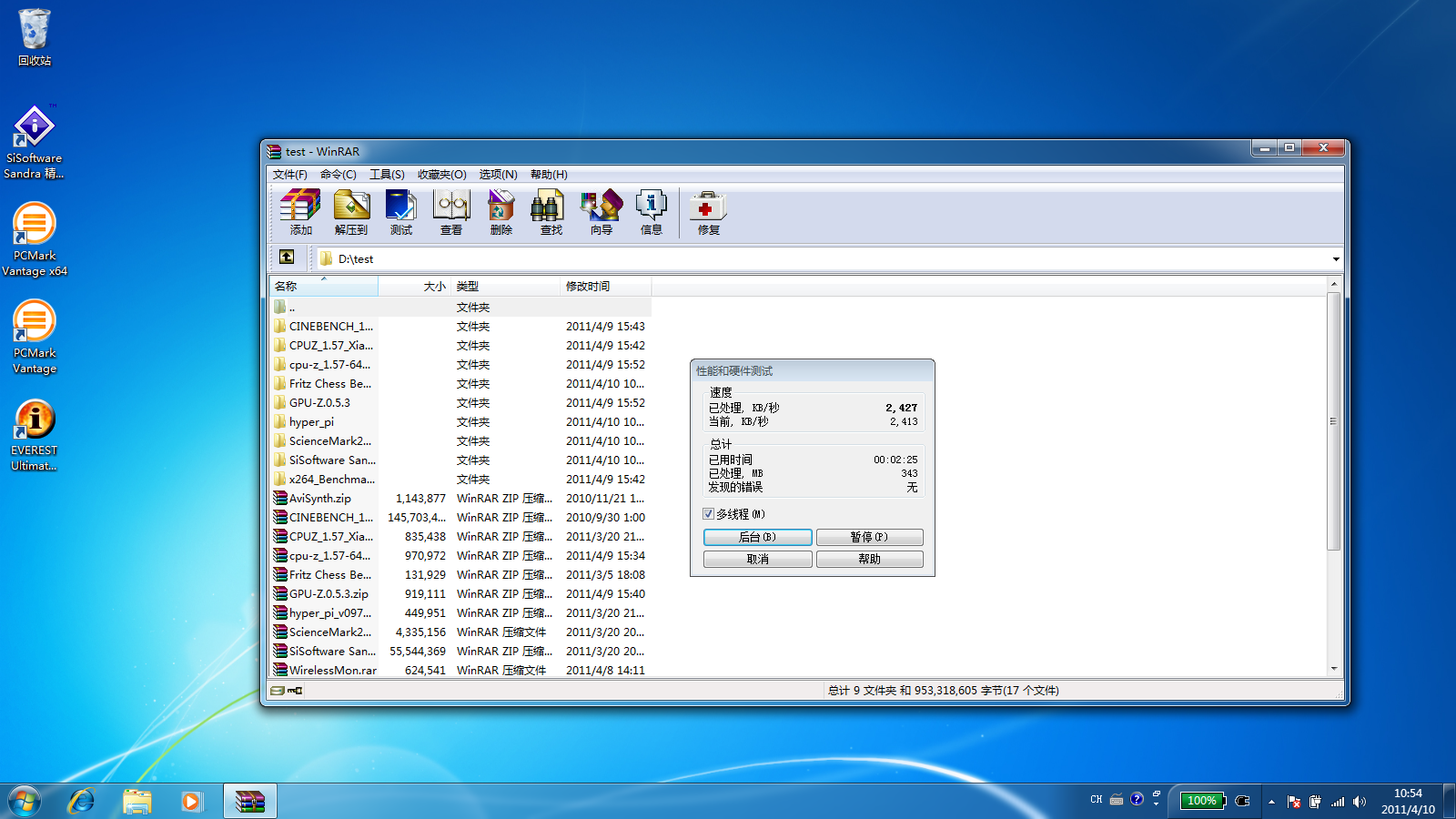Select the hyper_pi folder

point(460,421)
